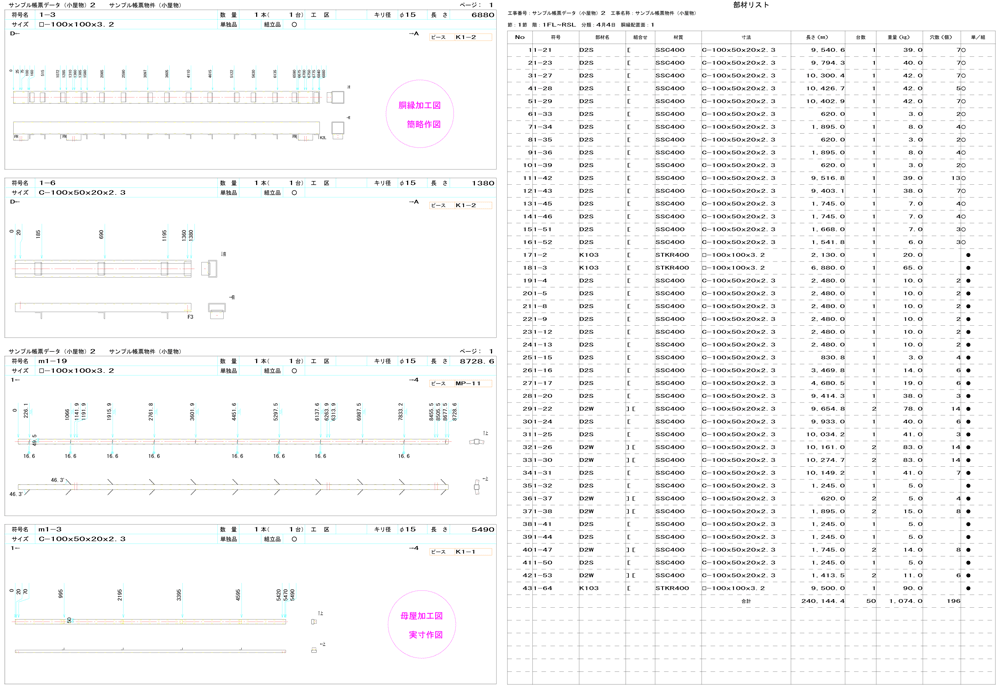Click the filled dot in table row 17

[968, 255]
